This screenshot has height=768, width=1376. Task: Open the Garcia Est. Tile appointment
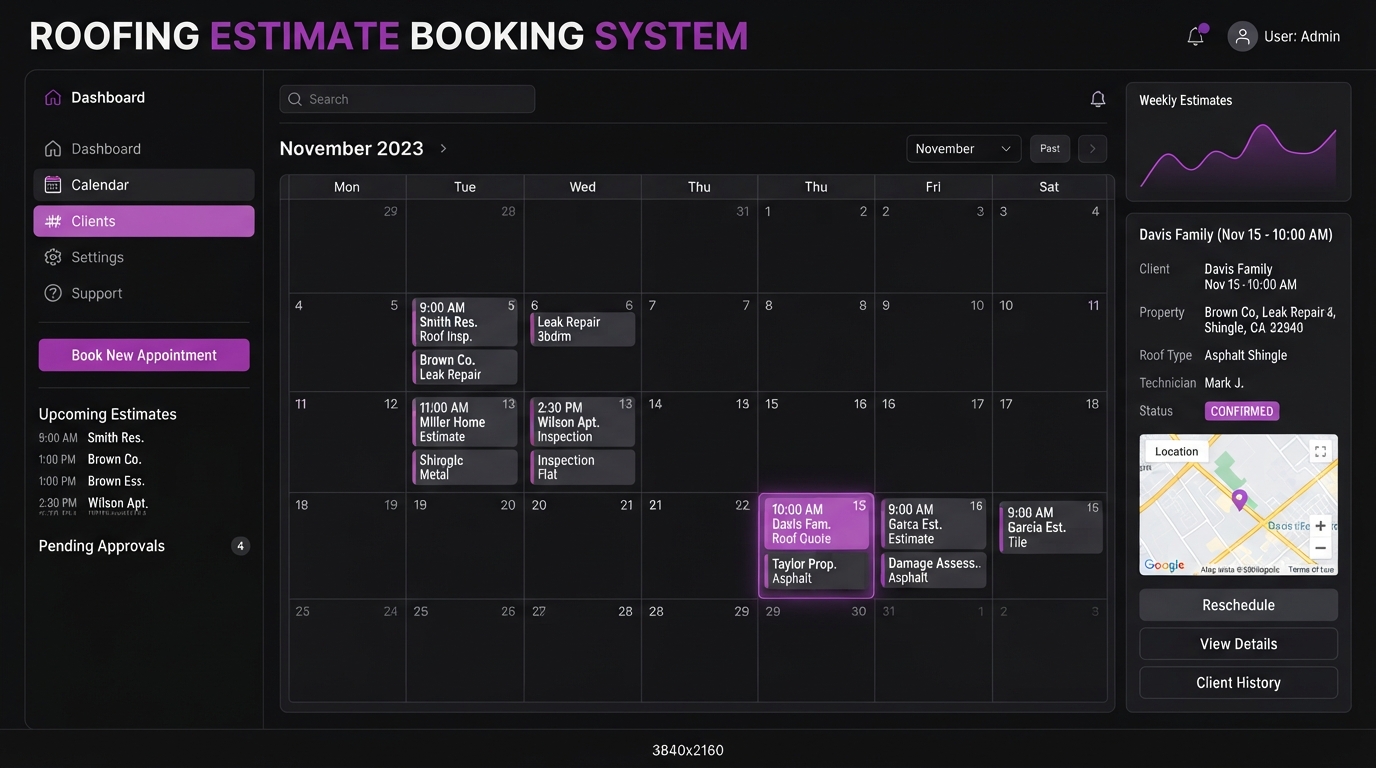click(x=1051, y=527)
